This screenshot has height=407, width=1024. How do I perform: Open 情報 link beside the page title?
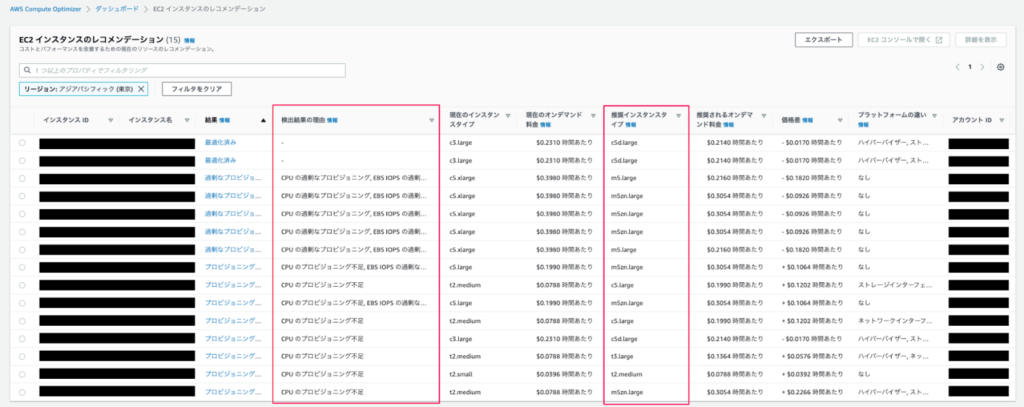[189, 41]
